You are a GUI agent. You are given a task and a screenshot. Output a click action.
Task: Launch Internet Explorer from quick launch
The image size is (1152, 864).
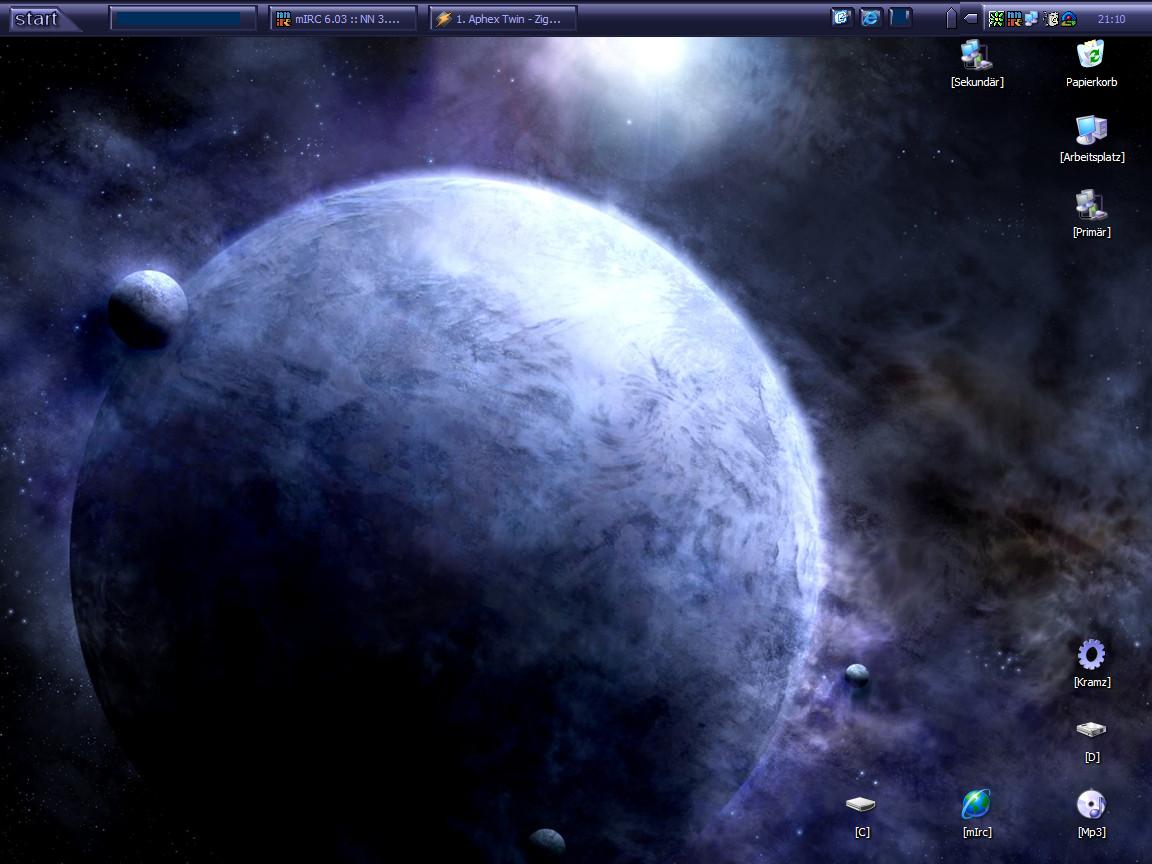click(871, 18)
